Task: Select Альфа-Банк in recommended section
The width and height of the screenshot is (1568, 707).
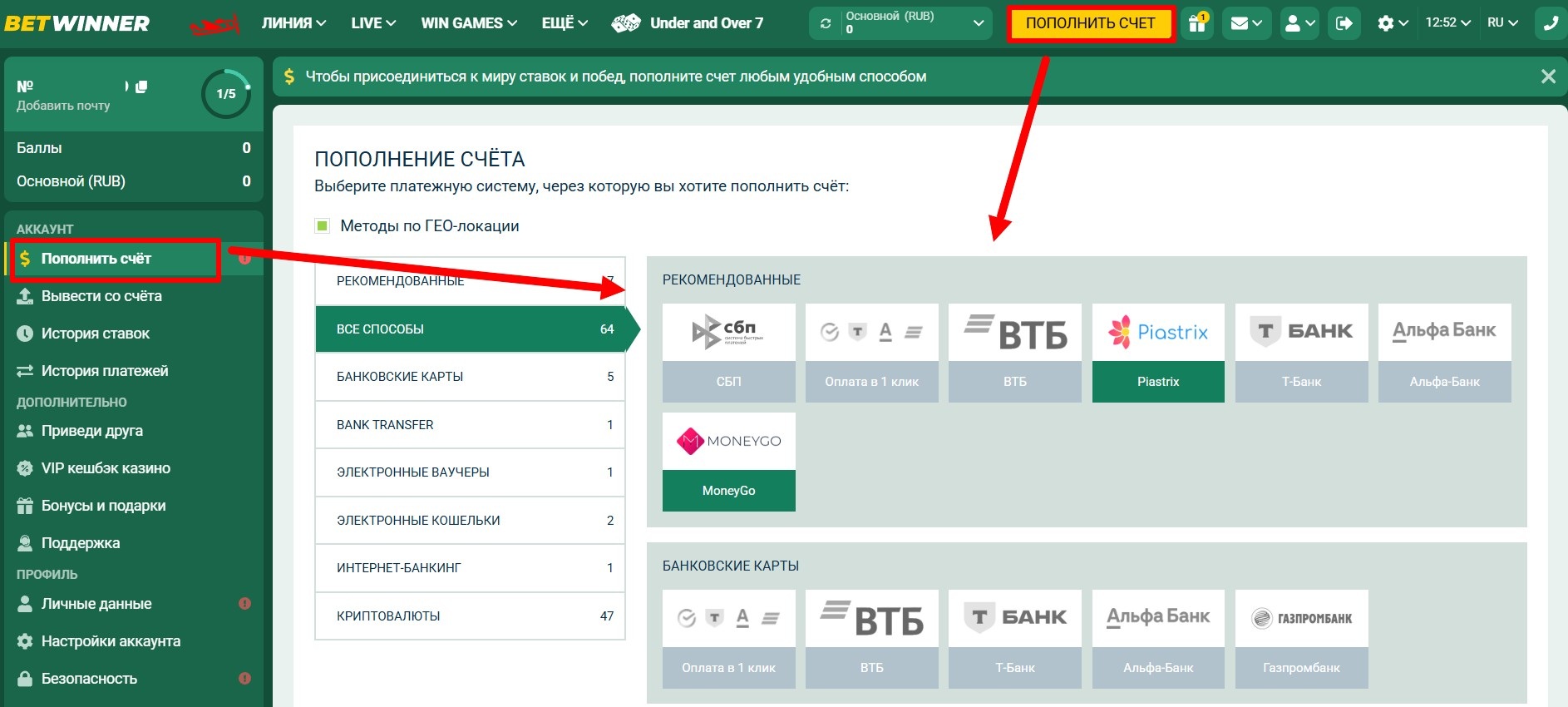Action: tap(1445, 353)
